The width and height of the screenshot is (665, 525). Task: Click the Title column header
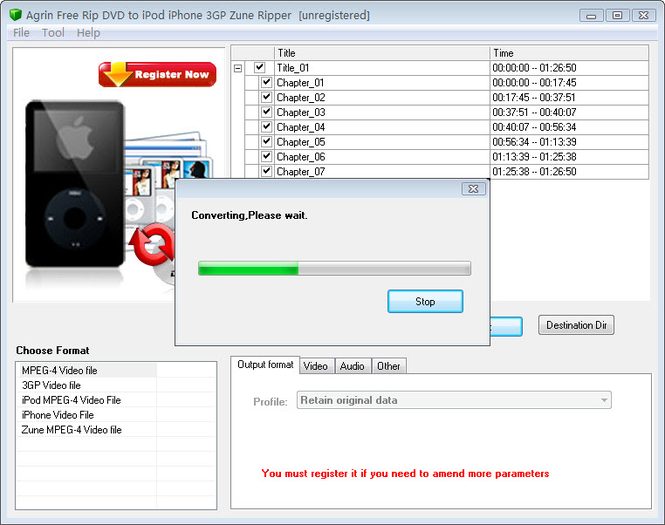click(382, 53)
